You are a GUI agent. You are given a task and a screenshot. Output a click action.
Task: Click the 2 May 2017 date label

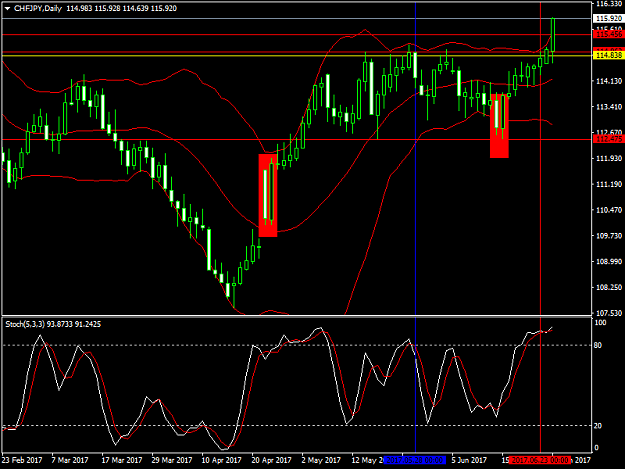pyautogui.click(x=321, y=460)
